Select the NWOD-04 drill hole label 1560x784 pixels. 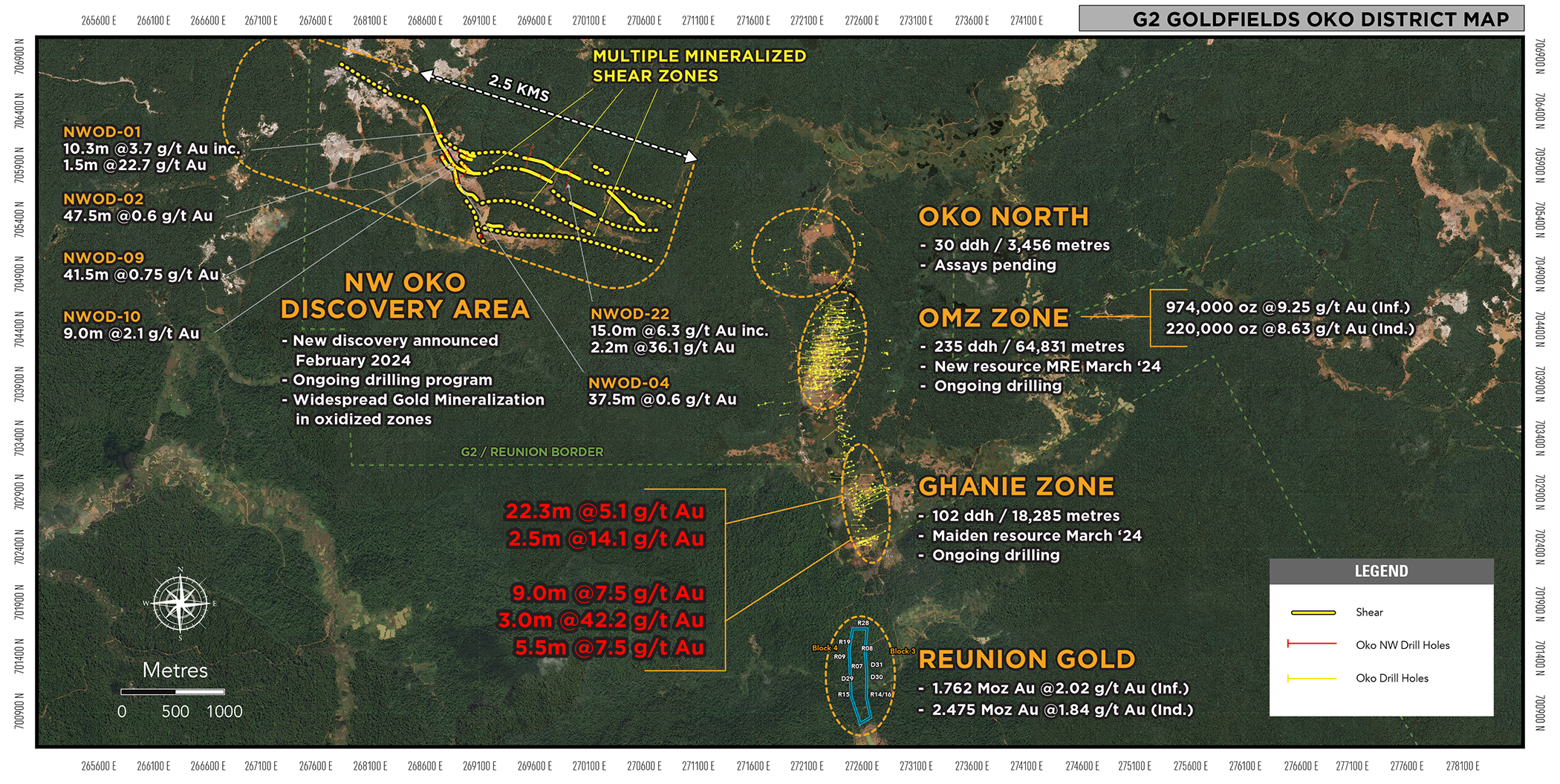coord(629,383)
